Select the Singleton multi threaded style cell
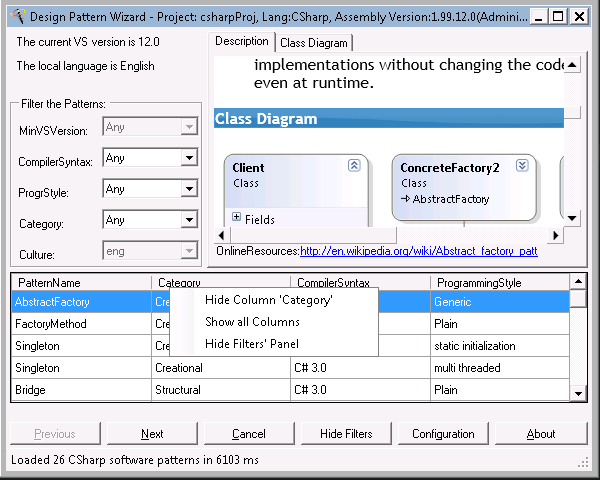The width and height of the screenshot is (600, 480). [500, 368]
